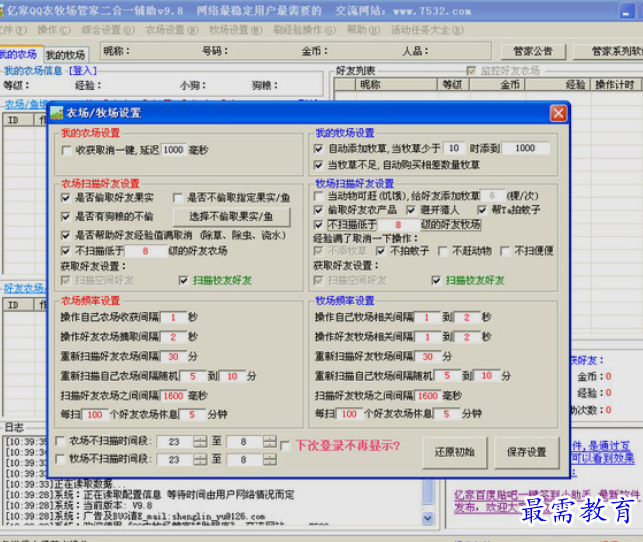Viewport: 643px width, 542px height.
Task: Switch to 我的牧场 tab
Action: coord(65,55)
